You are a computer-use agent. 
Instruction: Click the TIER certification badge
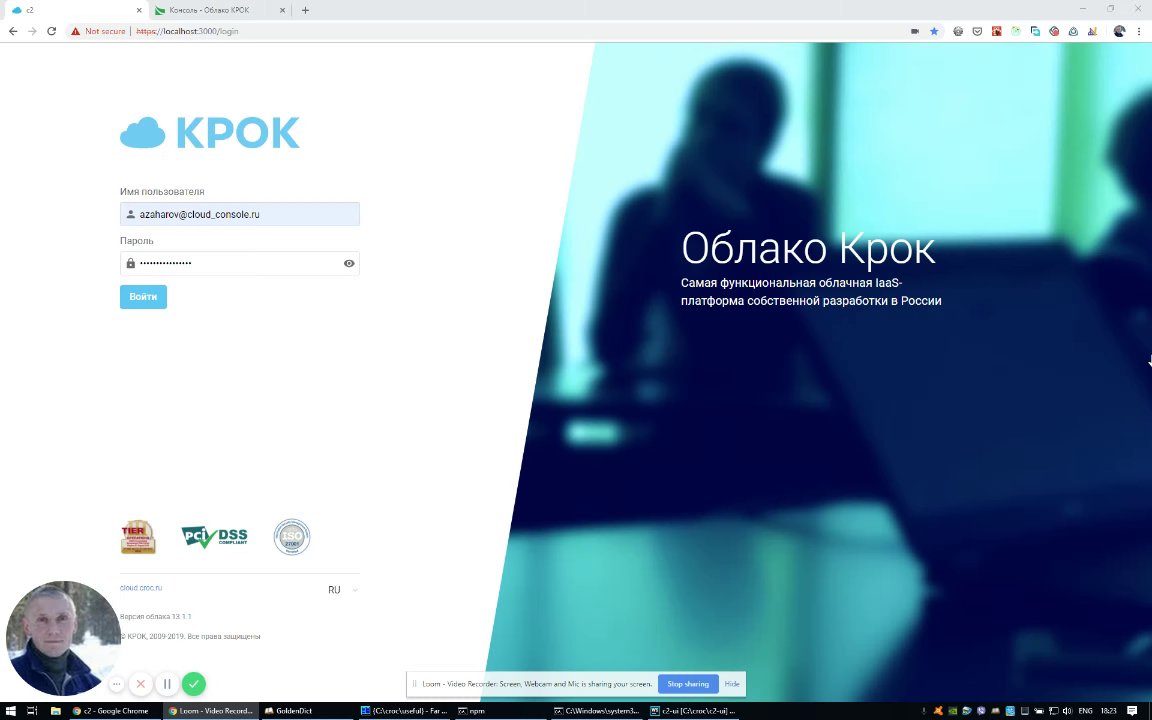(x=138, y=537)
